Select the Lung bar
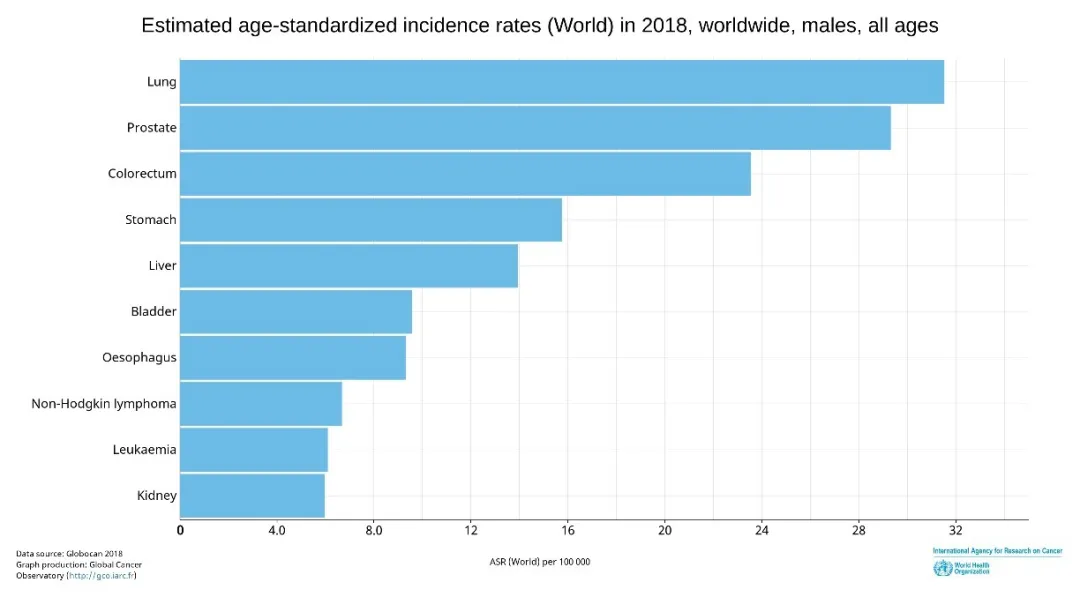Viewport: 1080px width, 597px height. pos(562,82)
